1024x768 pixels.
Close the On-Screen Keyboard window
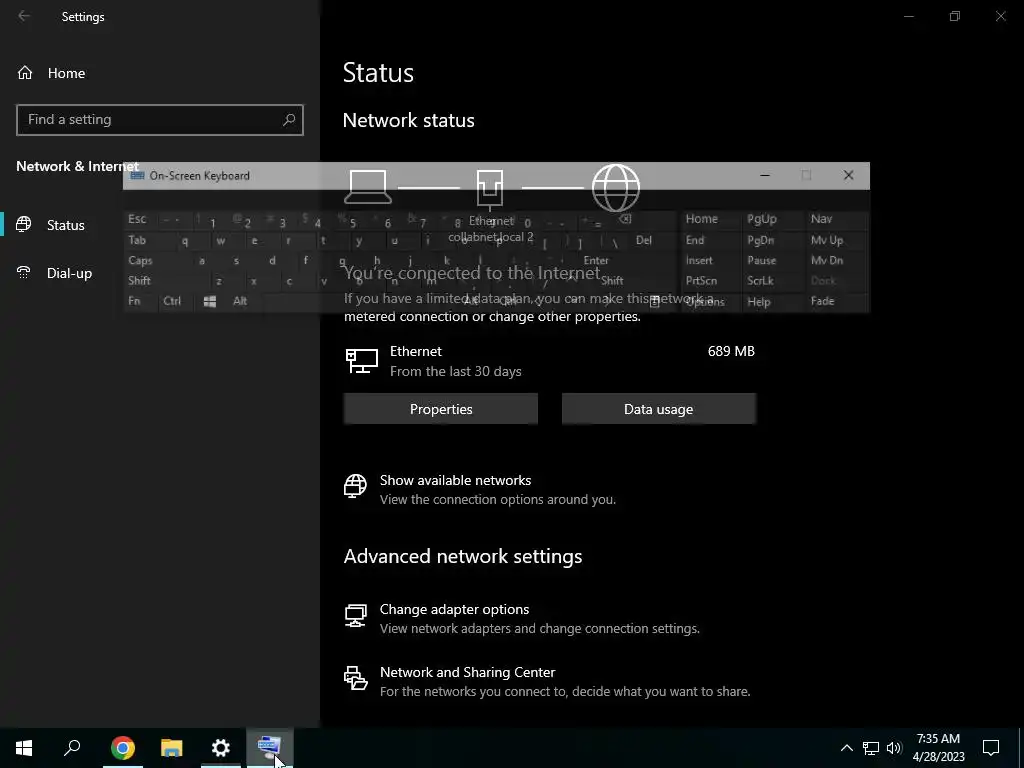click(848, 175)
